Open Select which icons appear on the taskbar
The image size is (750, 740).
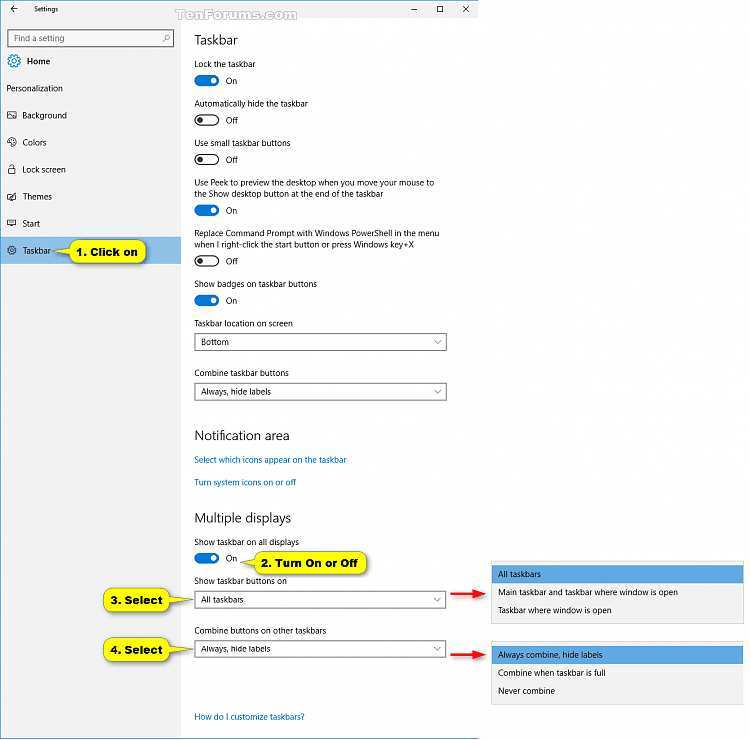pos(270,460)
